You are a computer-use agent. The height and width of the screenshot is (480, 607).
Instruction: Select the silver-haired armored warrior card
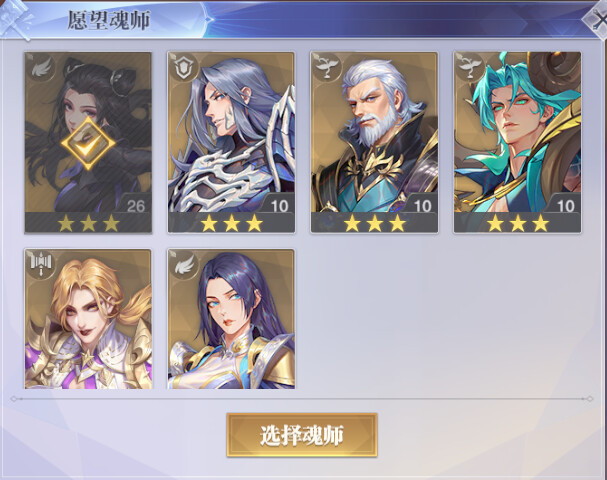coord(231,142)
